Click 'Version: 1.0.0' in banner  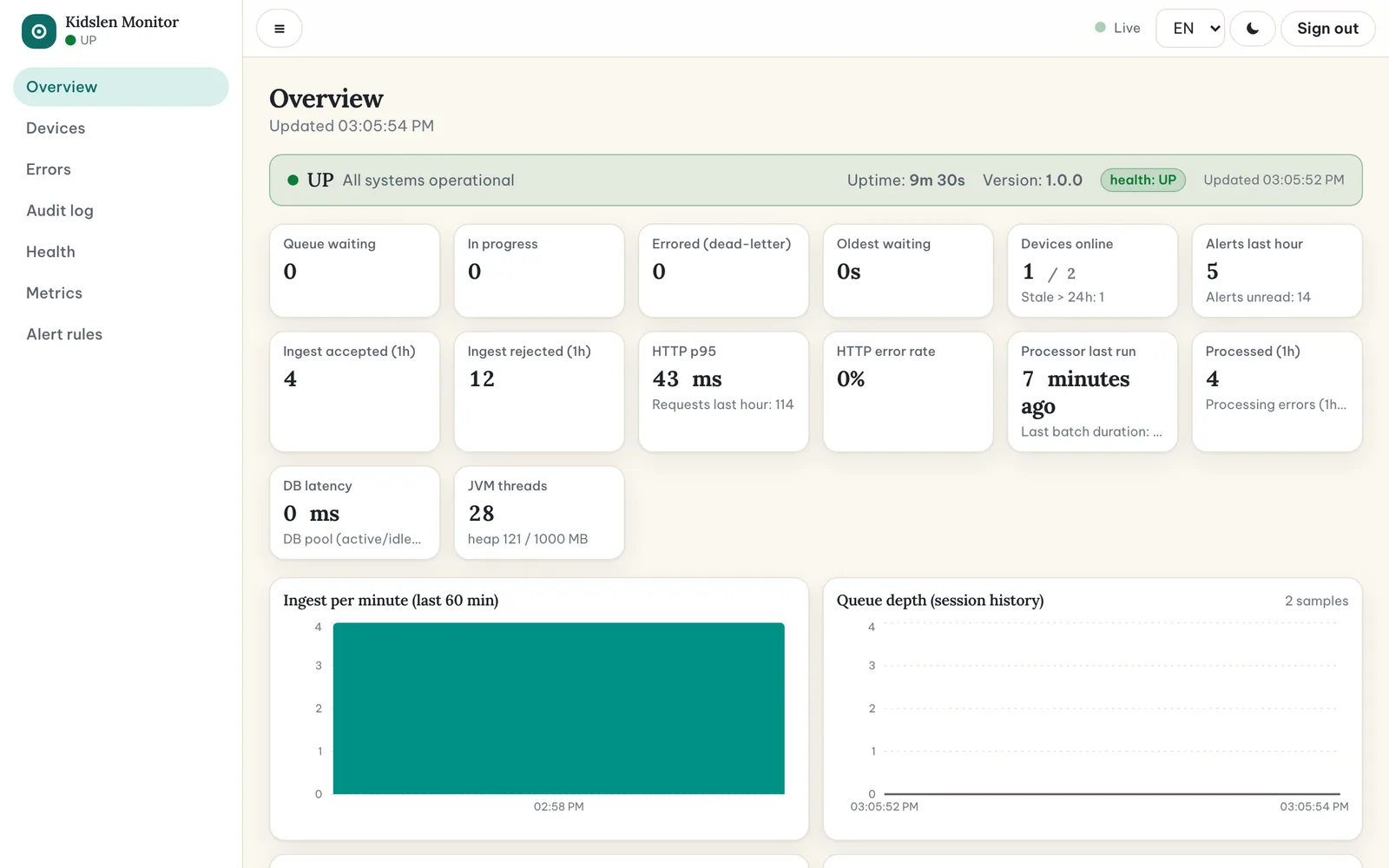pos(1032,180)
